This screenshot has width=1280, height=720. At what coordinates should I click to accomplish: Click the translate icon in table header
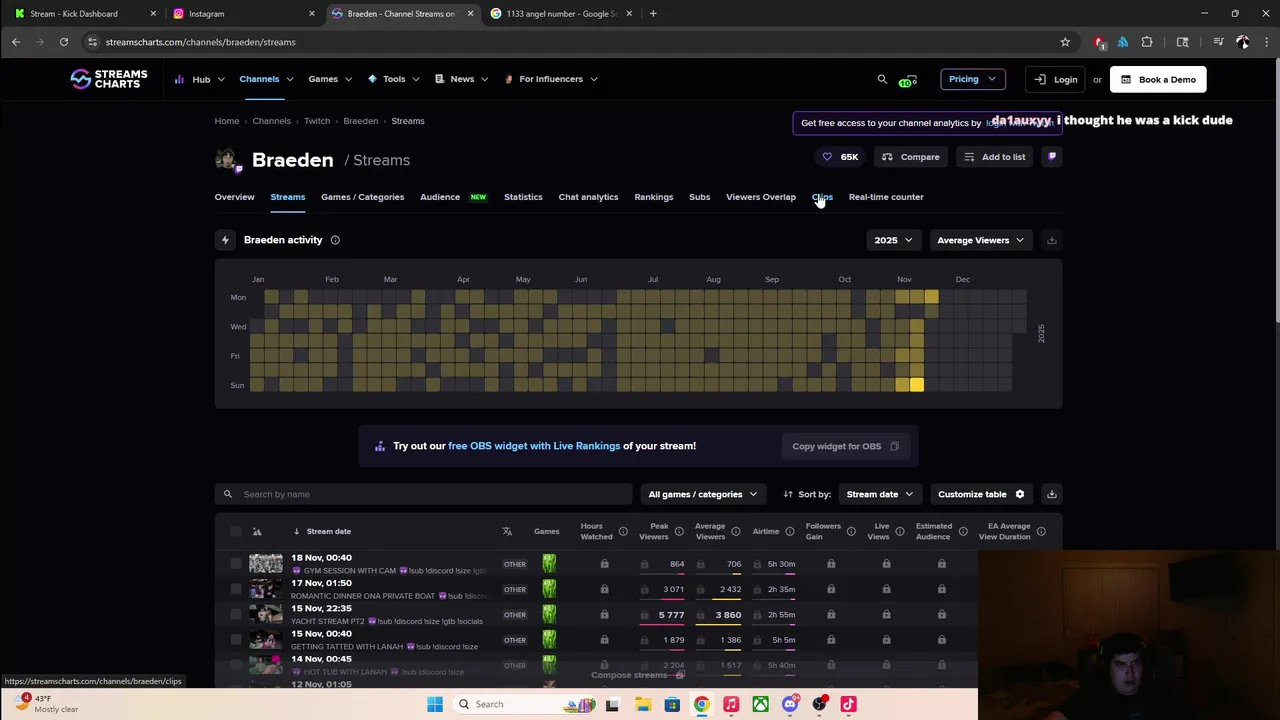point(507,531)
